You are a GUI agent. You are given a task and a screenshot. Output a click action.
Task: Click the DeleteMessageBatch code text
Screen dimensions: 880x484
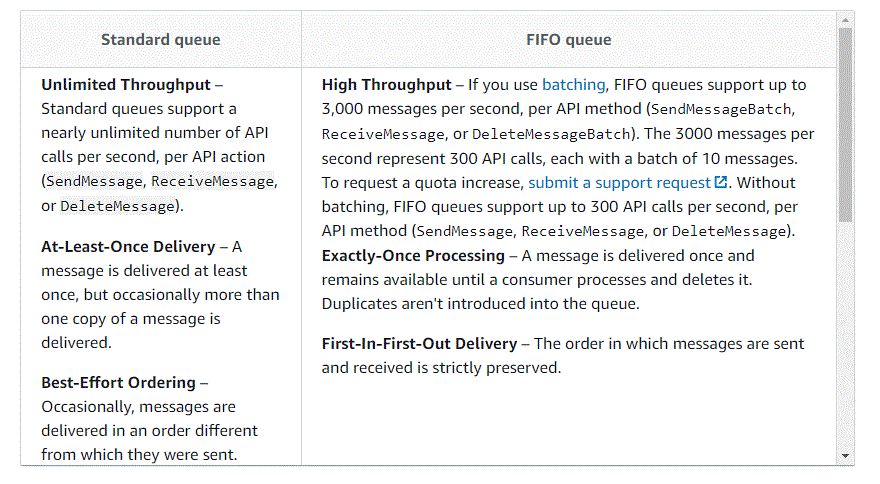[551, 135]
